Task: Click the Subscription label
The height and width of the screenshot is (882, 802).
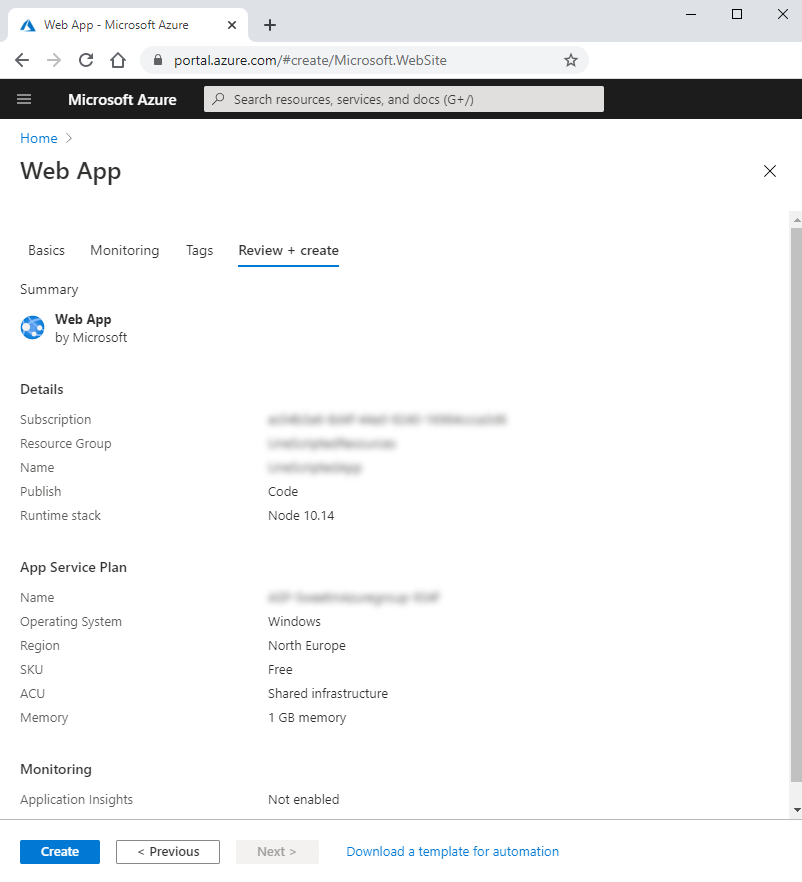Action: (56, 420)
